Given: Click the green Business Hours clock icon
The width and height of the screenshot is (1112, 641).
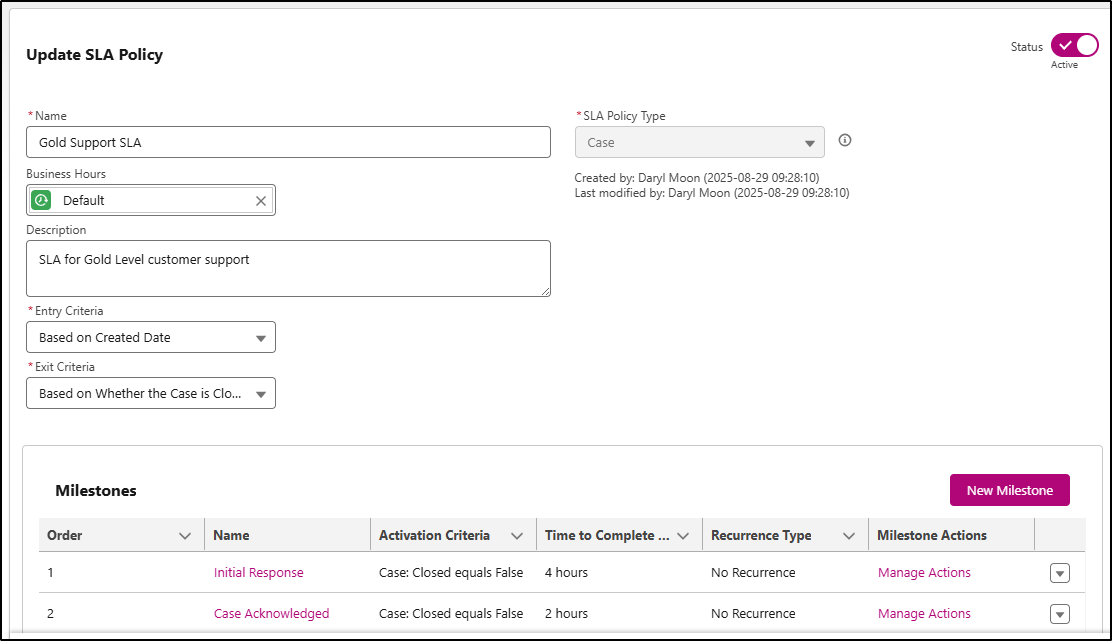Looking at the screenshot, I should (41, 201).
